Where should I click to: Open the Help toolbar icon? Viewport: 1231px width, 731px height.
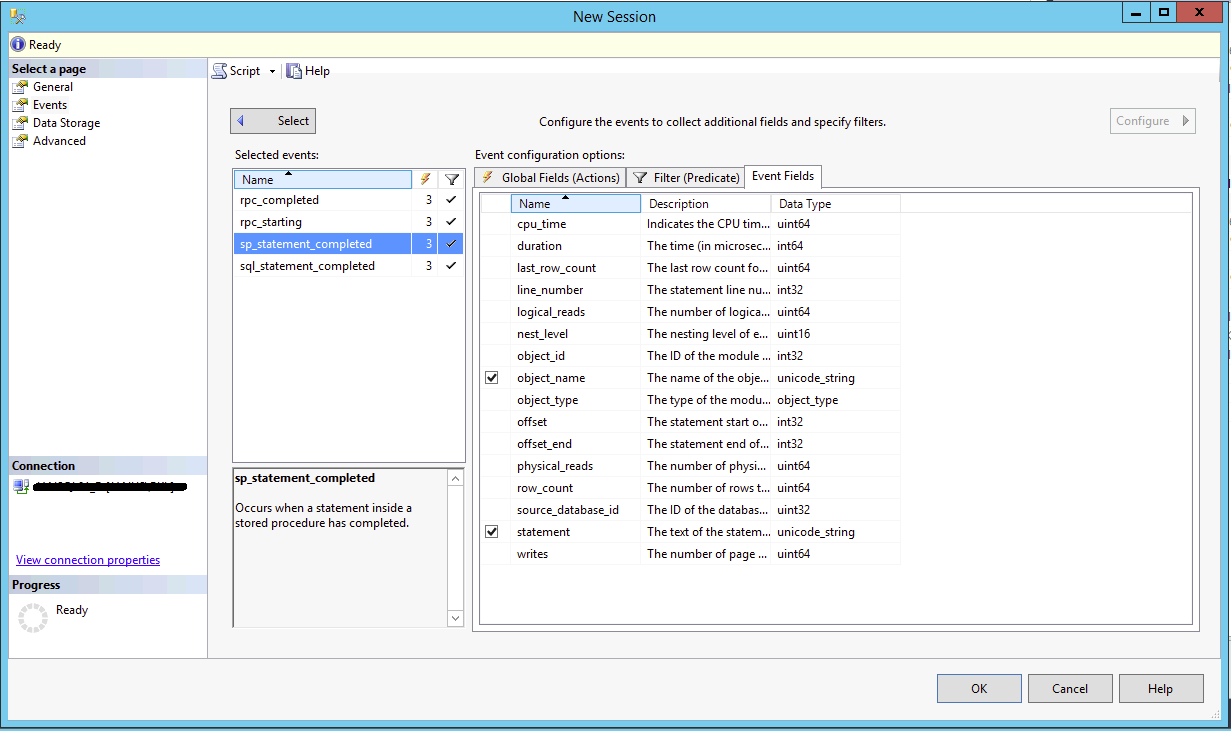click(x=294, y=71)
